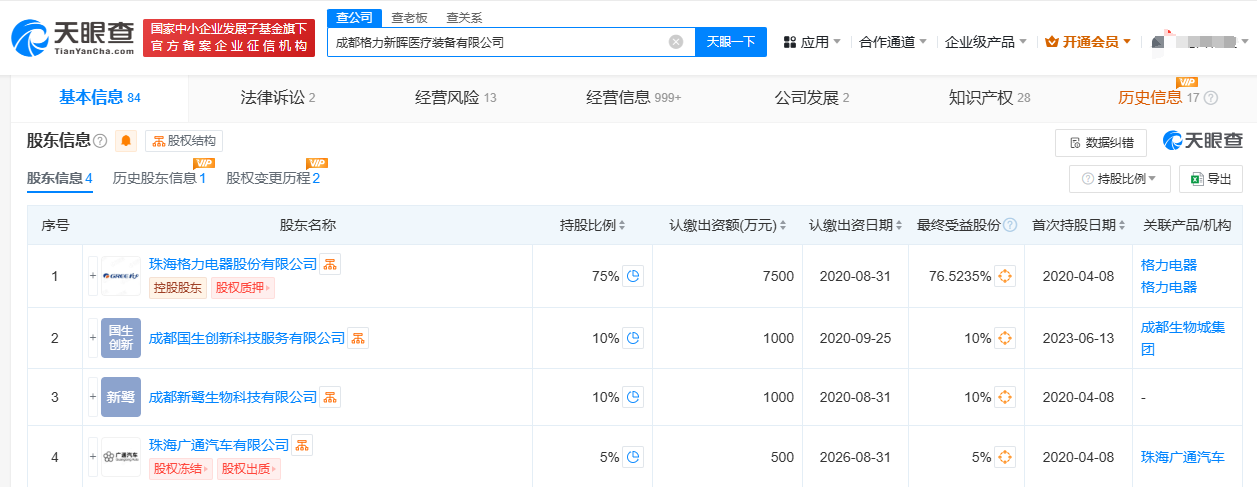Open equity structure icon next to 珠海格力电器股份有限公司
The width and height of the screenshot is (1257, 487).
tap(330, 264)
